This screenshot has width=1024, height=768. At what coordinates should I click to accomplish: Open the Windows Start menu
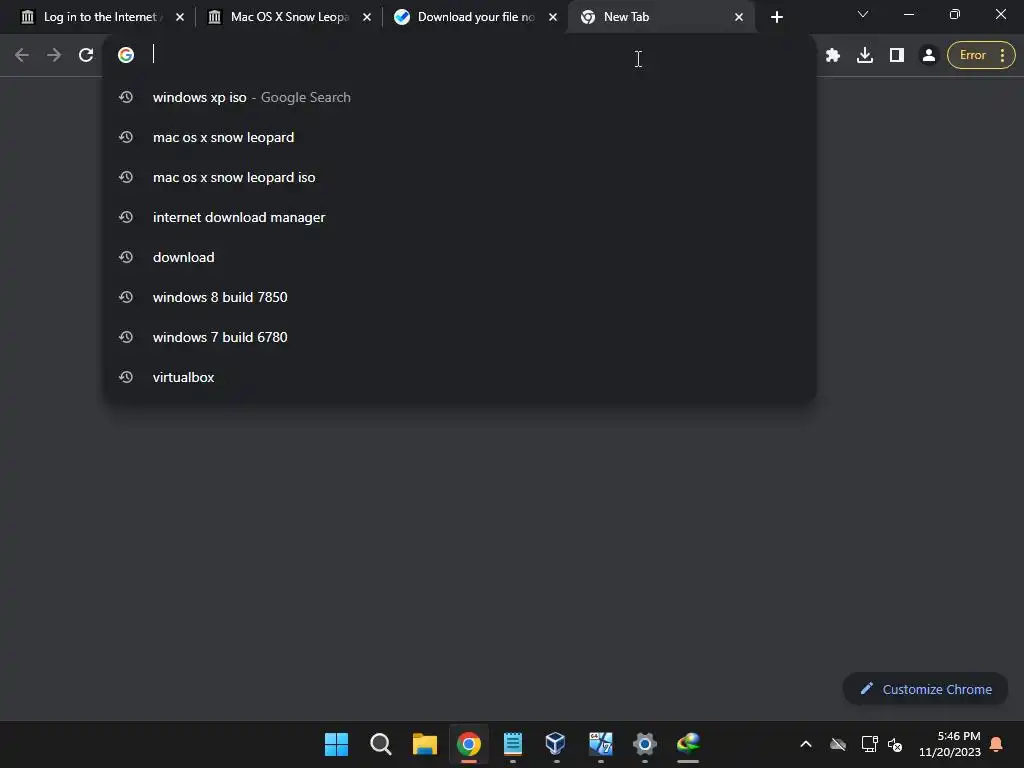(x=336, y=744)
